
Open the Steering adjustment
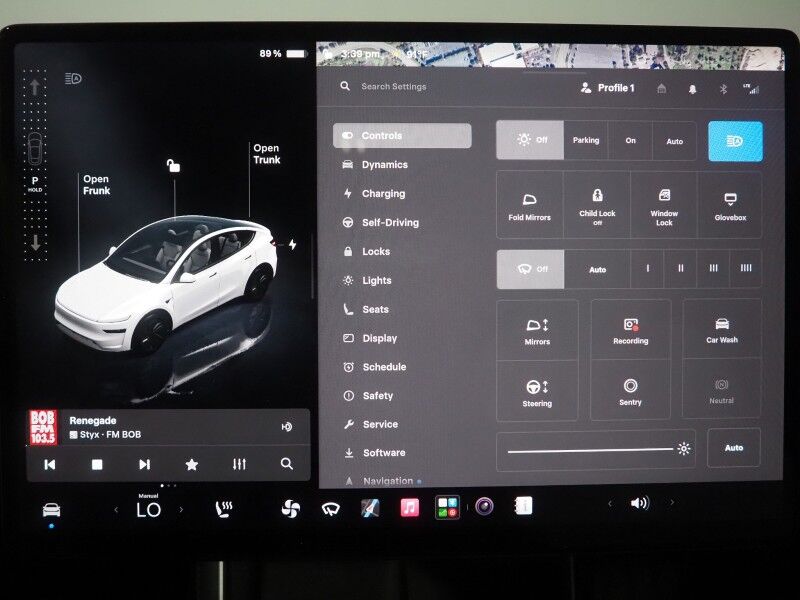(x=537, y=392)
